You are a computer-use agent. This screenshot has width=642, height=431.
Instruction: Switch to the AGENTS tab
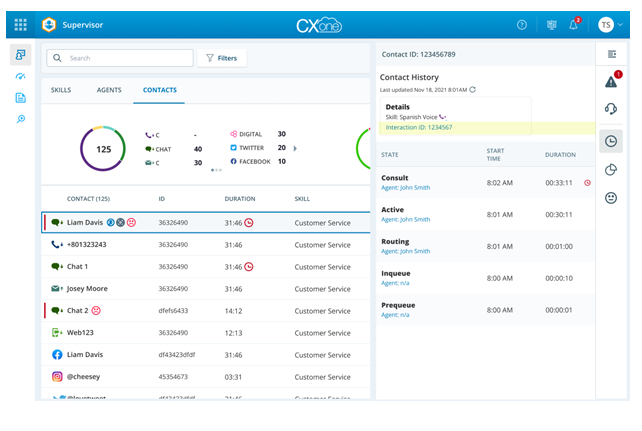point(109,90)
